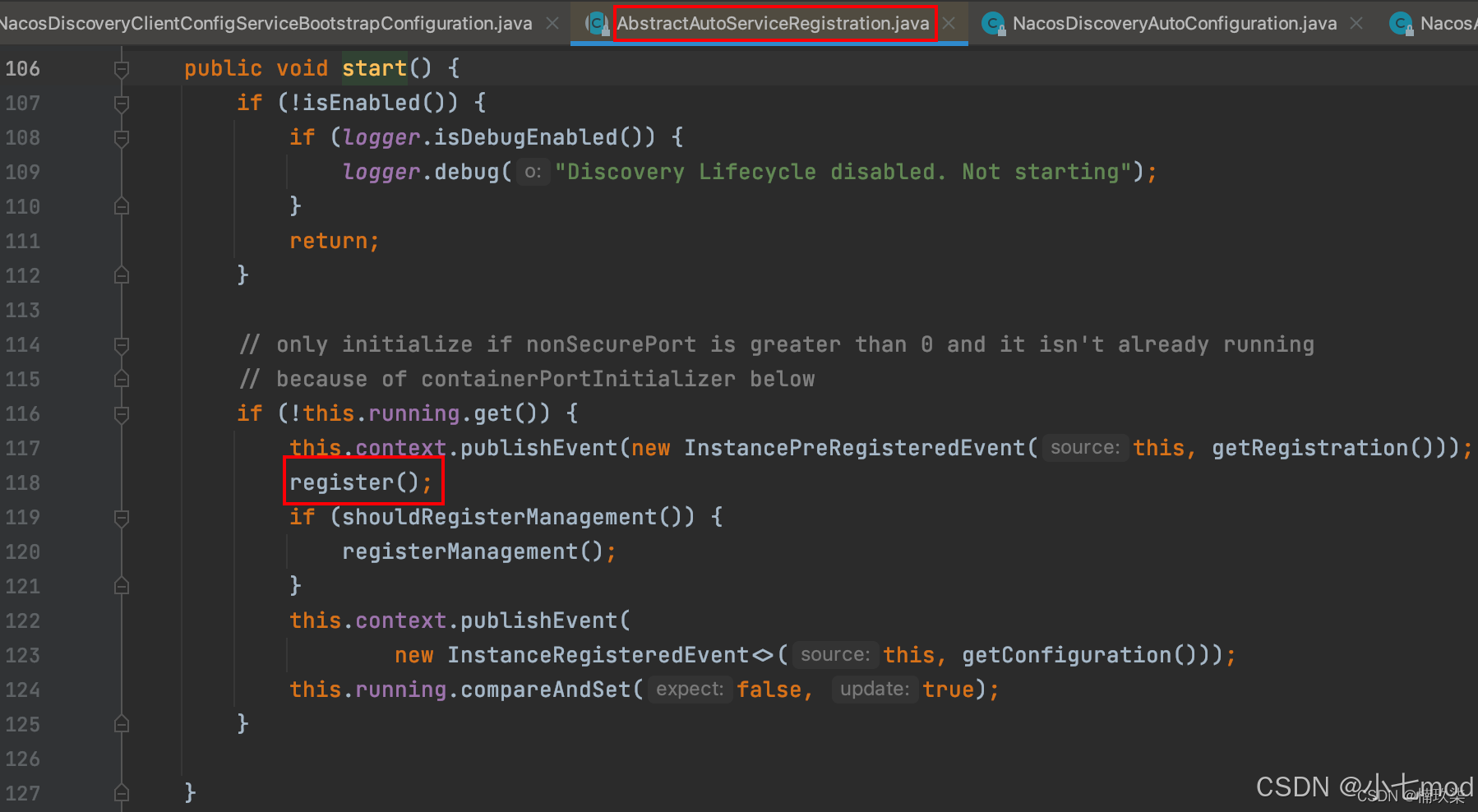Click InstancePreRegisteredEvent class name
Viewport: 1478px width, 812px height.
coord(855,448)
